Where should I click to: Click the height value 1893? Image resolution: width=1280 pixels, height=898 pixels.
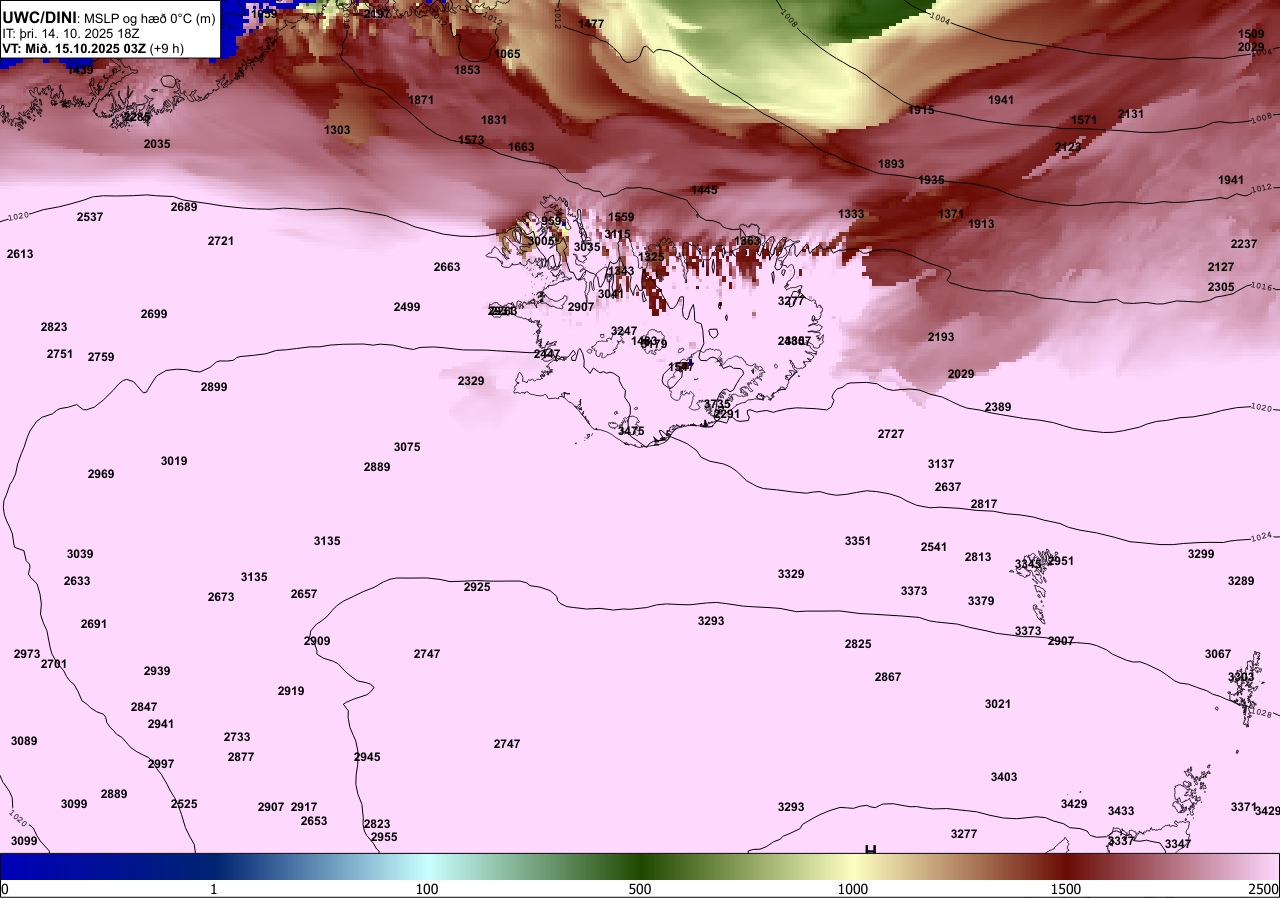[x=891, y=164]
